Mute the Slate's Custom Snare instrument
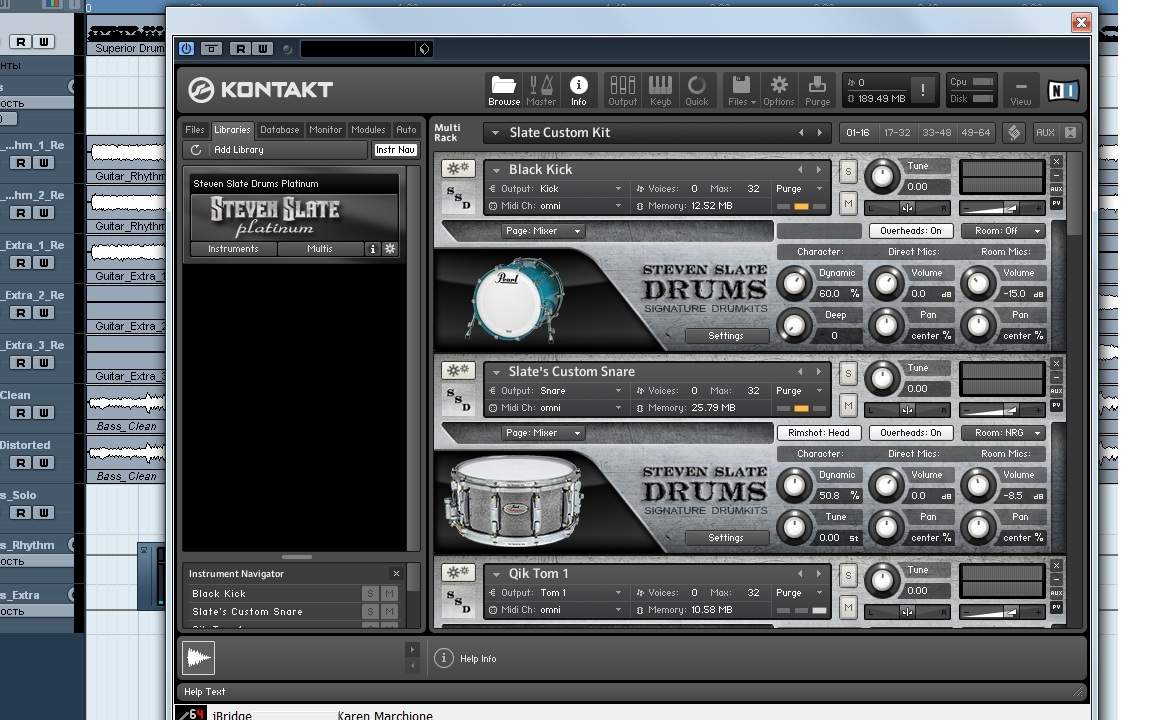Screen dimensions: 1152x720 848,405
